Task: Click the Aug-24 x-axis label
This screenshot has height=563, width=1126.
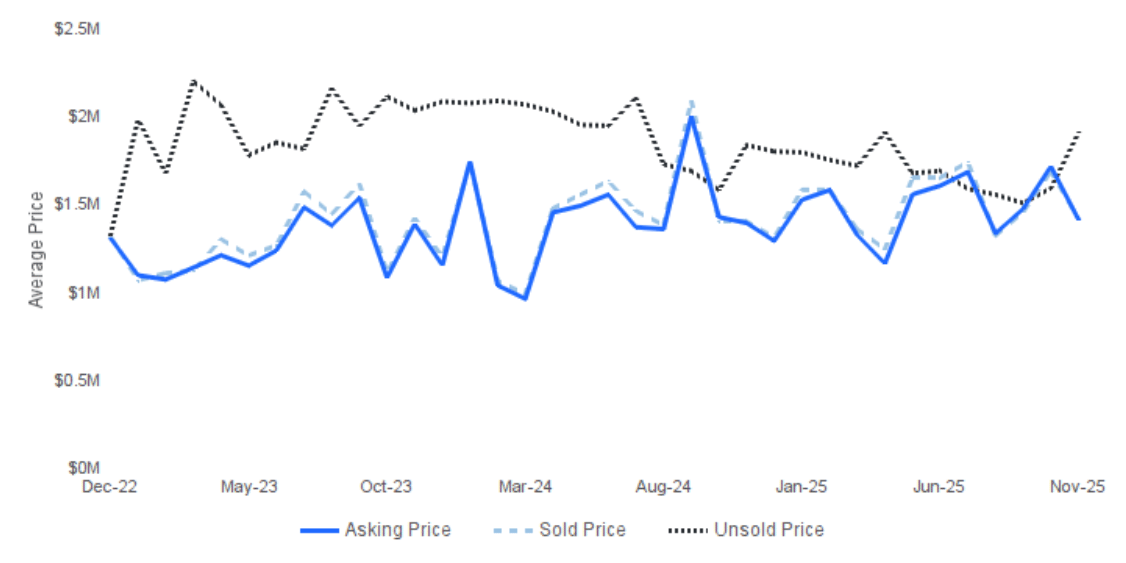Action: coord(663,487)
